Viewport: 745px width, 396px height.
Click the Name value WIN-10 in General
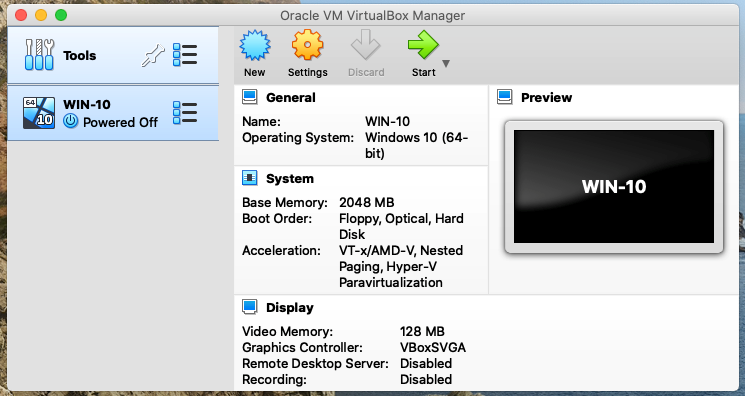(x=387, y=121)
